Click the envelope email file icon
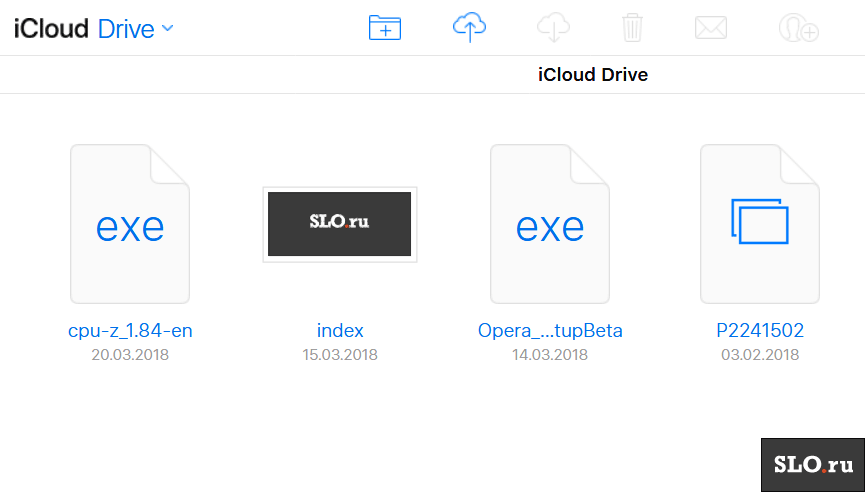This screenshot has width=865, height=492. pyautogui.click(x=711, y=28)
